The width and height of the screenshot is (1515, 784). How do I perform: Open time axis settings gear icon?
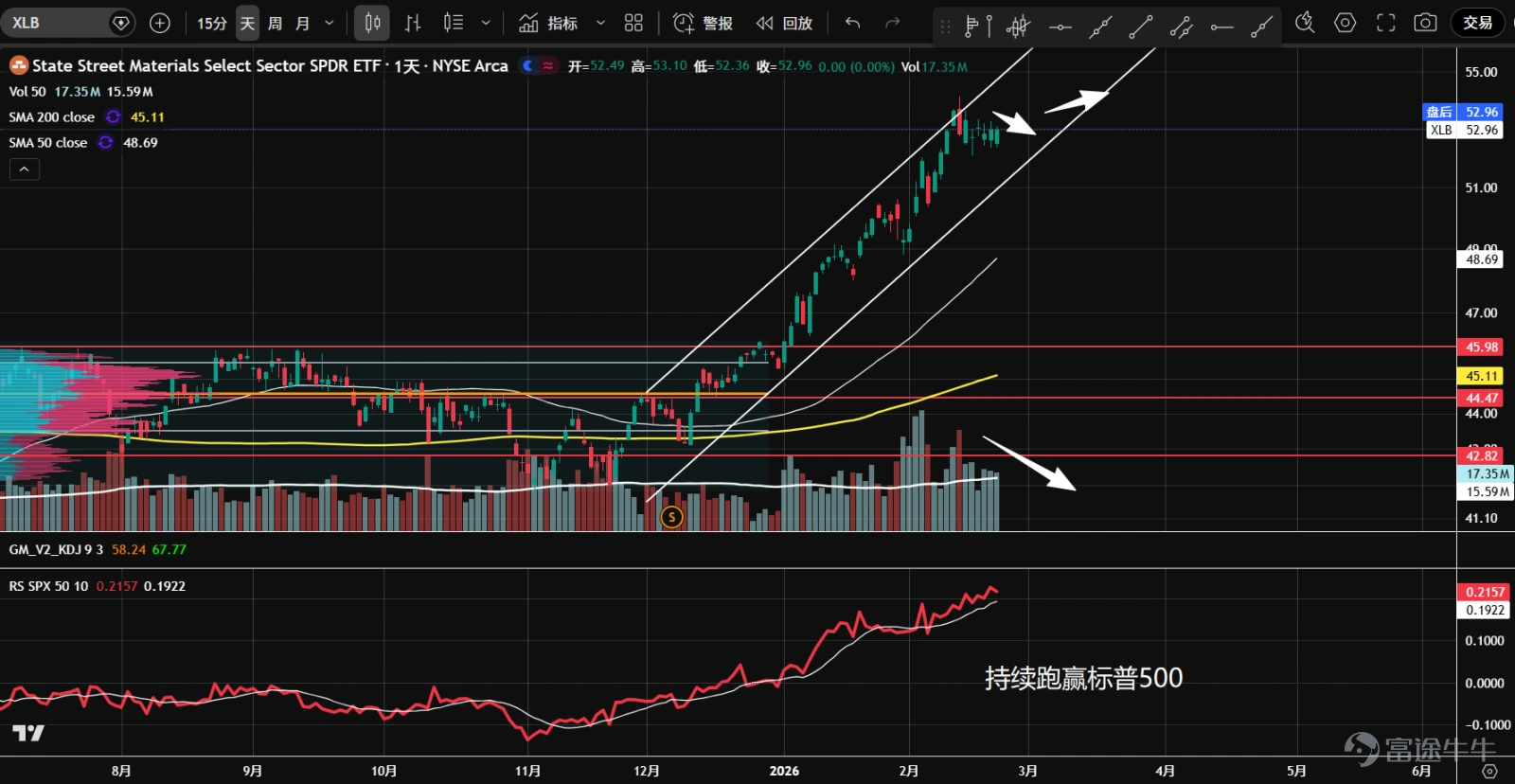click(1489, 771)
